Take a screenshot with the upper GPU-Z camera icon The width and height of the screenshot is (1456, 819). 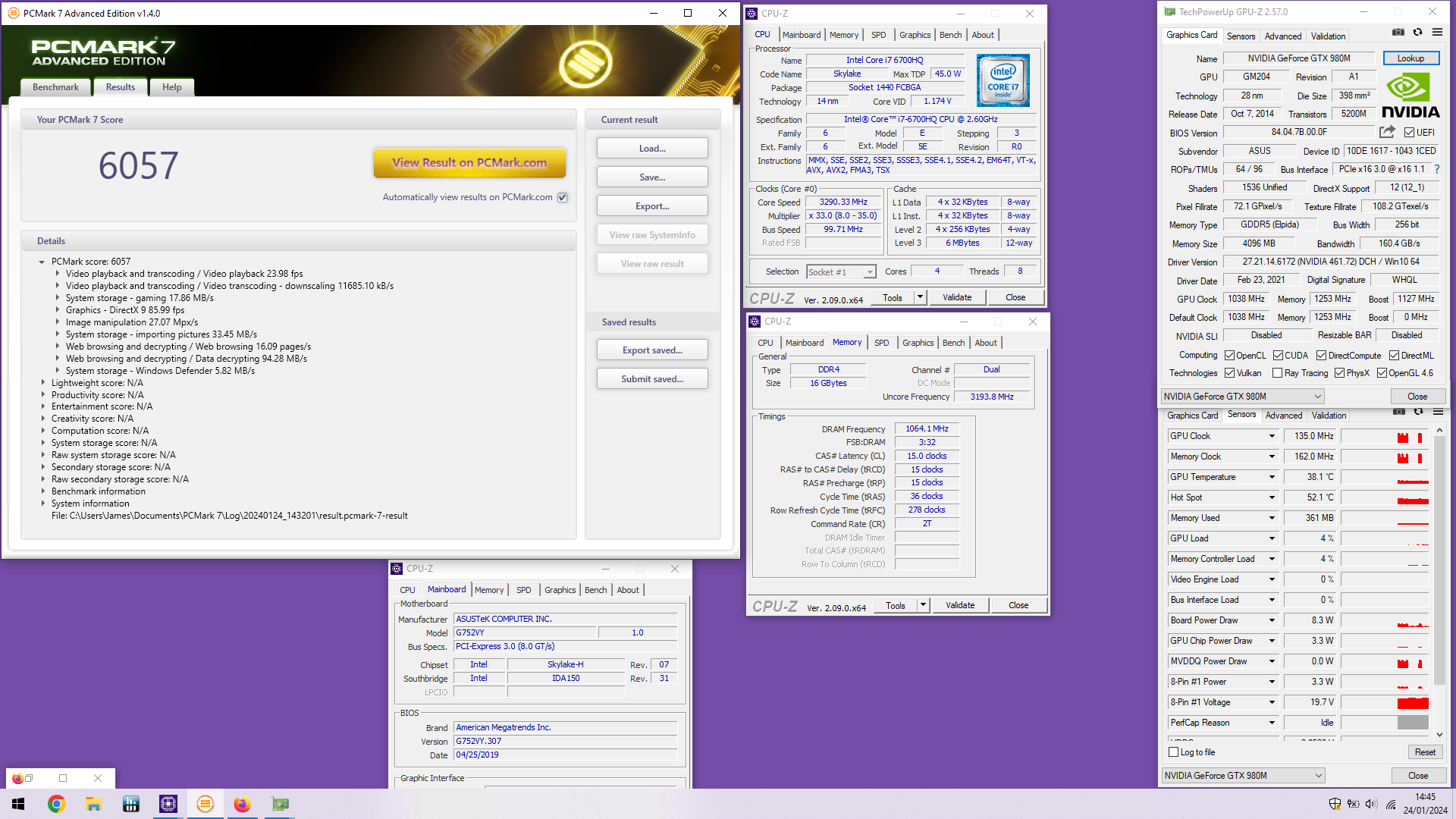(x=1398, y=33)
